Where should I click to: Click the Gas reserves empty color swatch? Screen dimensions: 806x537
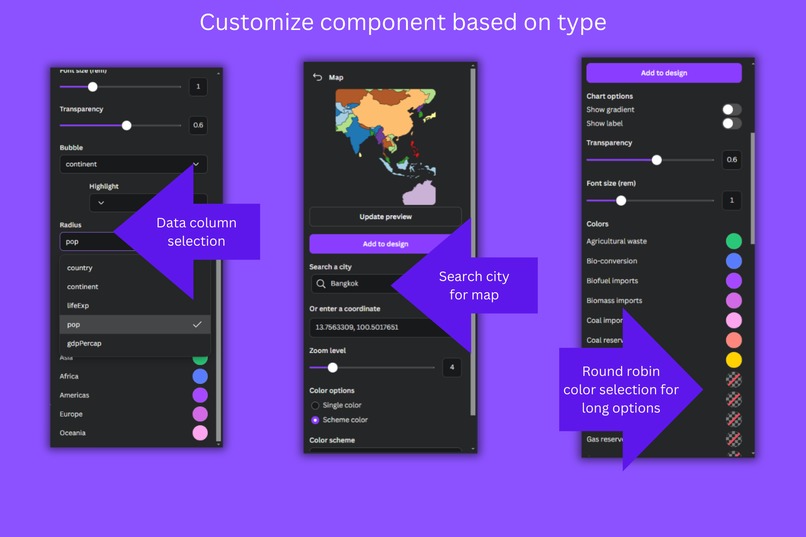(x=734, y=439)
